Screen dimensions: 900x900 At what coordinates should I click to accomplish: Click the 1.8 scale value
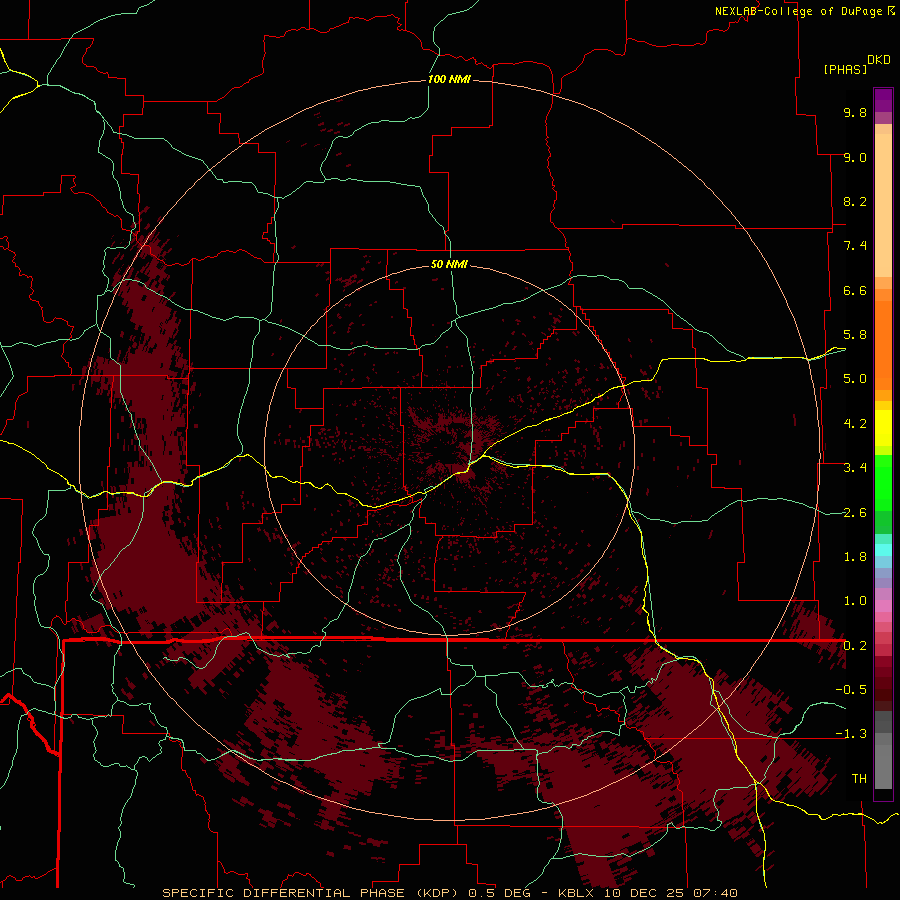(855, 557)
